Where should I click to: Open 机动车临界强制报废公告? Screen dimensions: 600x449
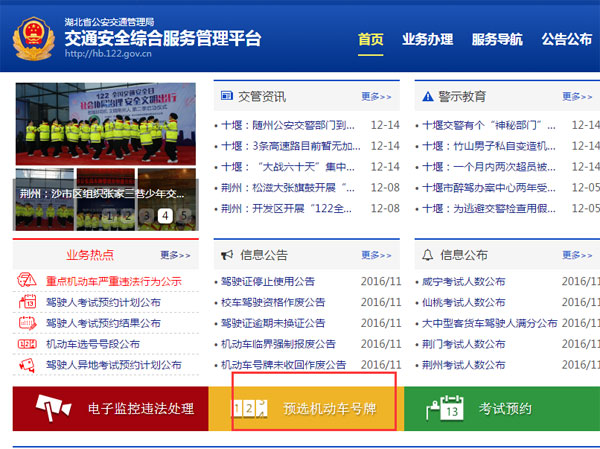click(x=278, y=344)
